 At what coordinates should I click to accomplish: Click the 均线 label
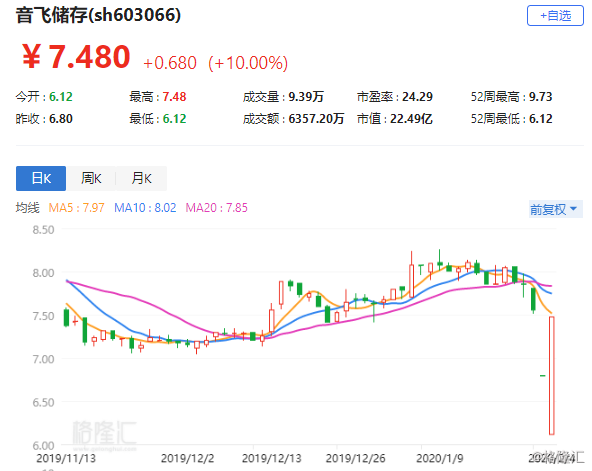28,208
